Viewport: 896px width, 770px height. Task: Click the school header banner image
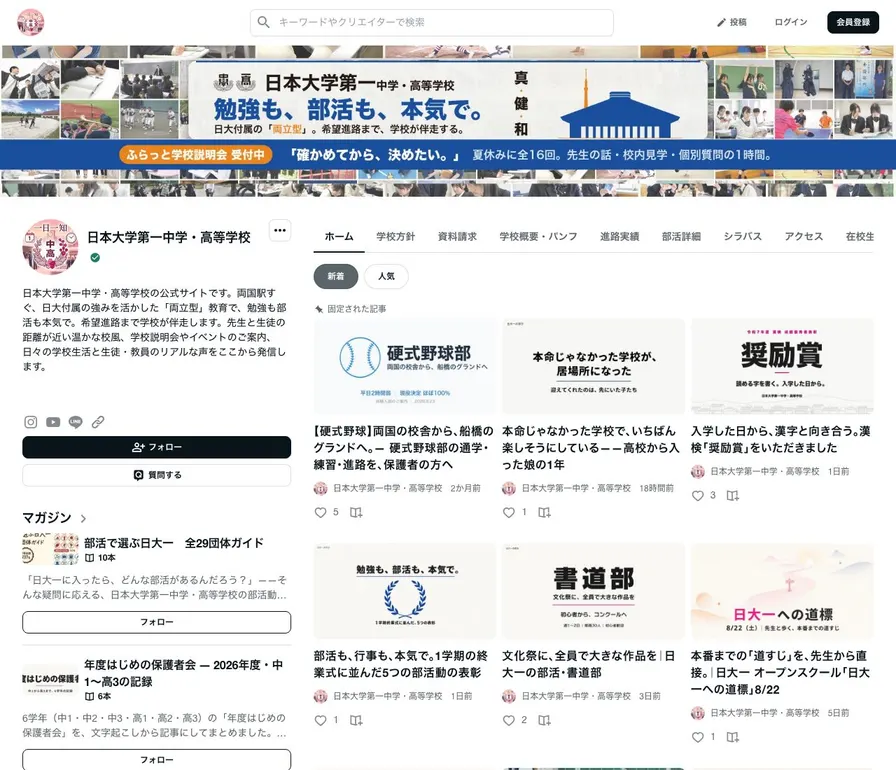click(448, 121)
